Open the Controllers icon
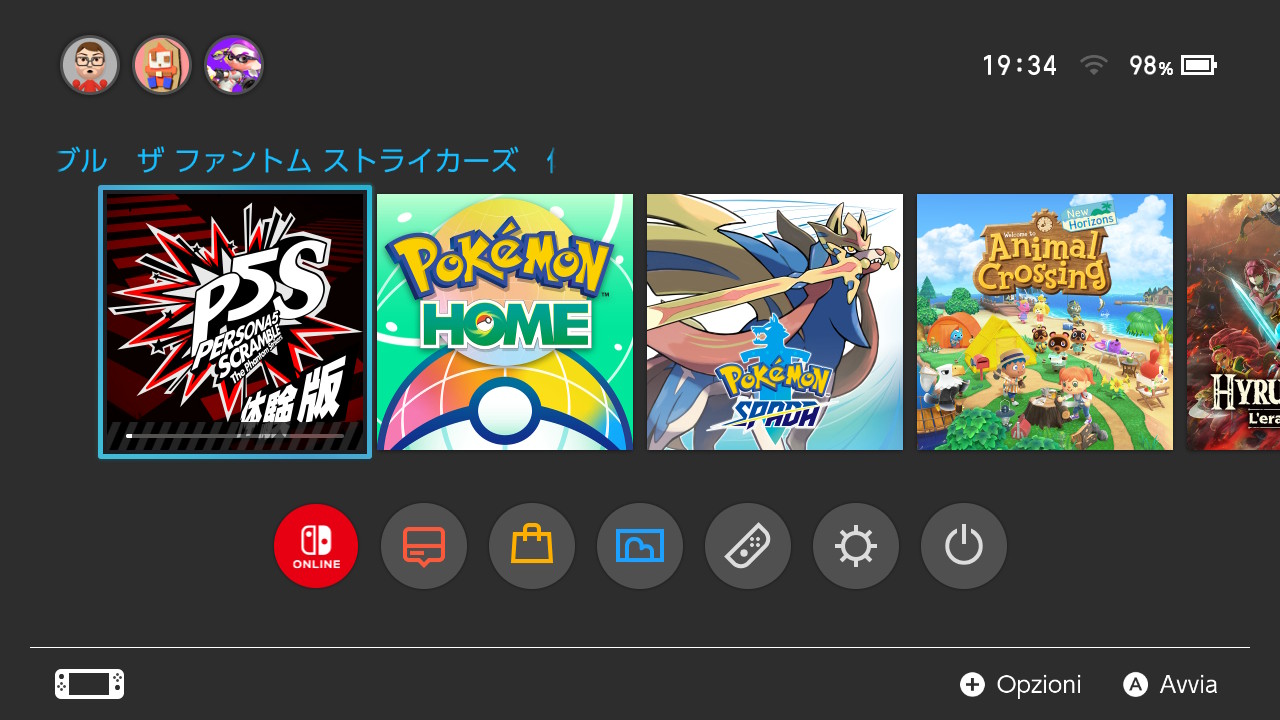The image size is (1280, 720). [748, 546]
